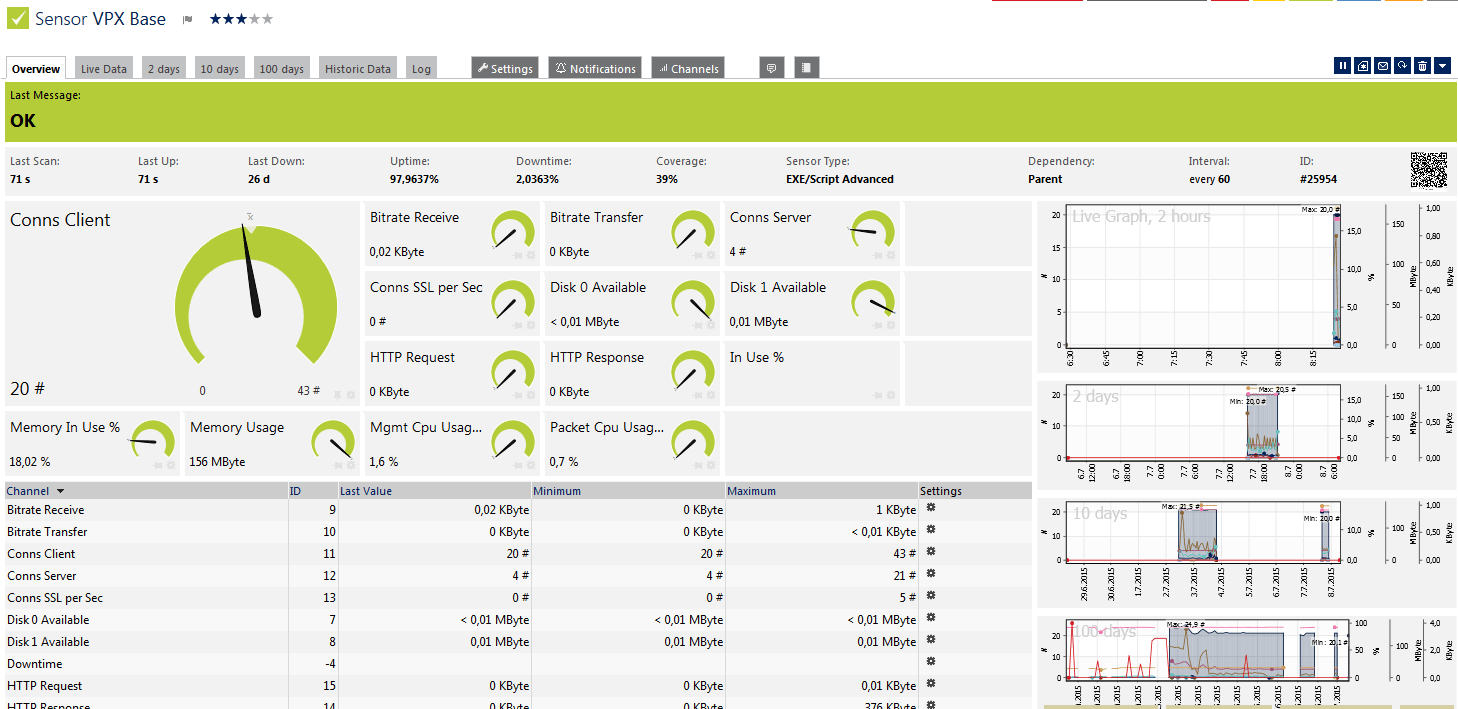Open gear settings for the Bitrate Receive channel

pyautogui.click(x=930, y=509)
